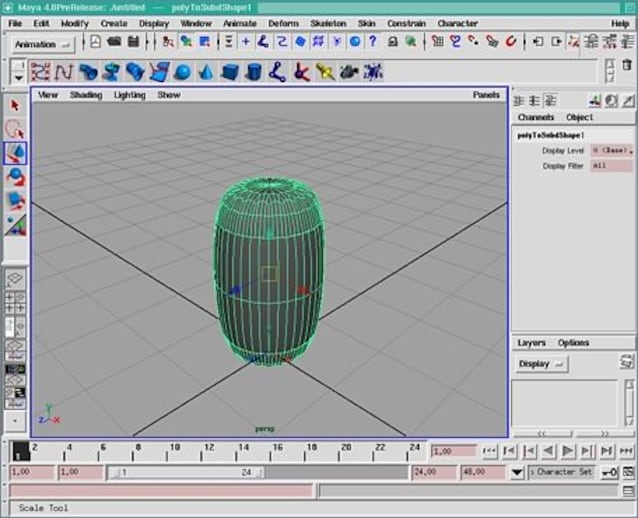Open the Animation menu set dropdown
Viewport: 638px width, 518px height.
(44, 44)
